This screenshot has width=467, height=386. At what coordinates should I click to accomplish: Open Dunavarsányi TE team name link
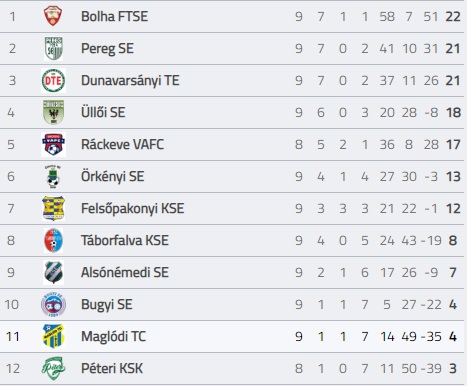click(130, 81)
